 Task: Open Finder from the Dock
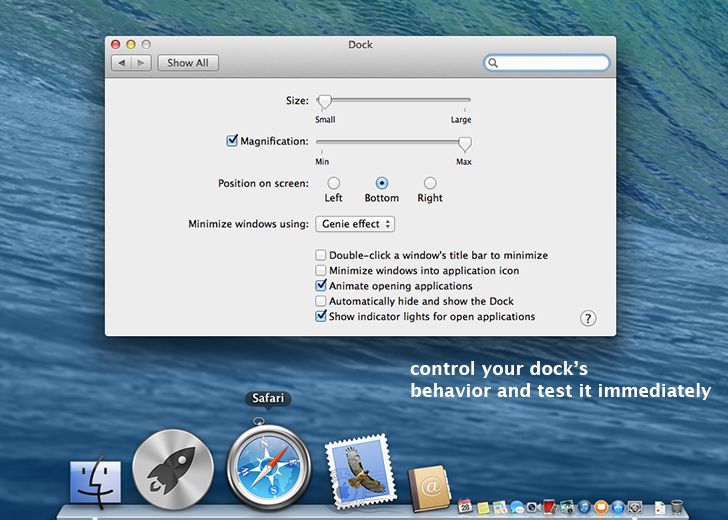(x=95, y=483)
